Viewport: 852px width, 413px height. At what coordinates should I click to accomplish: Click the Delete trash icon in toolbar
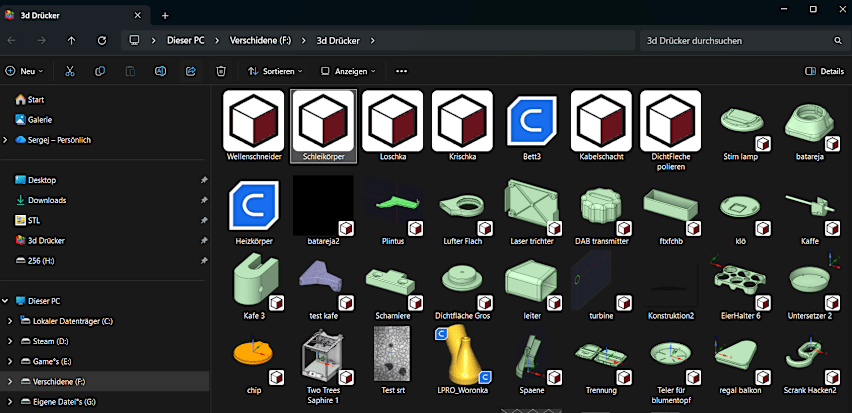click(221, 71)
